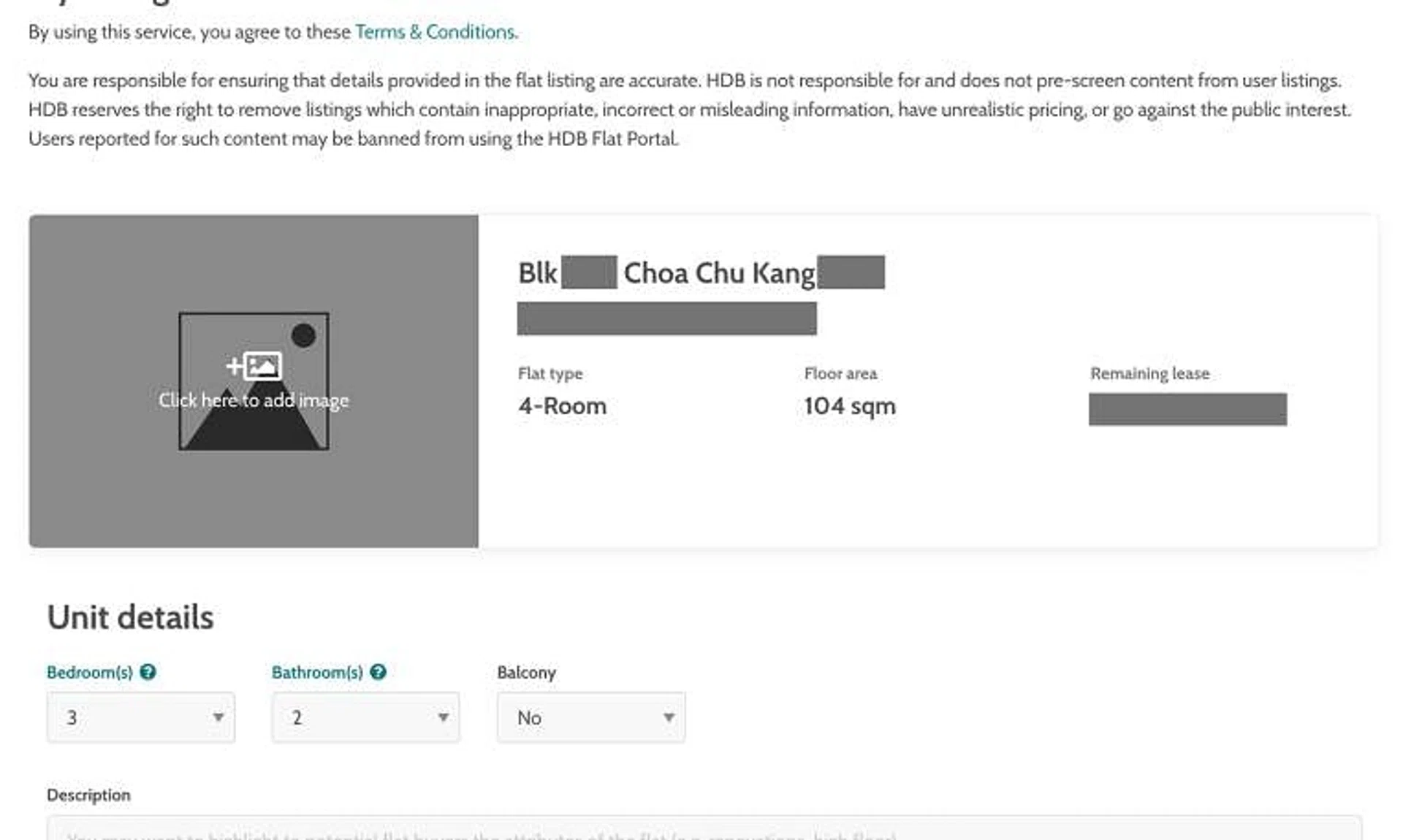Viewport: 1403px width, 840px height.
Task: Click the Bathroom(s) dropdown arrow
Action: 443,717
